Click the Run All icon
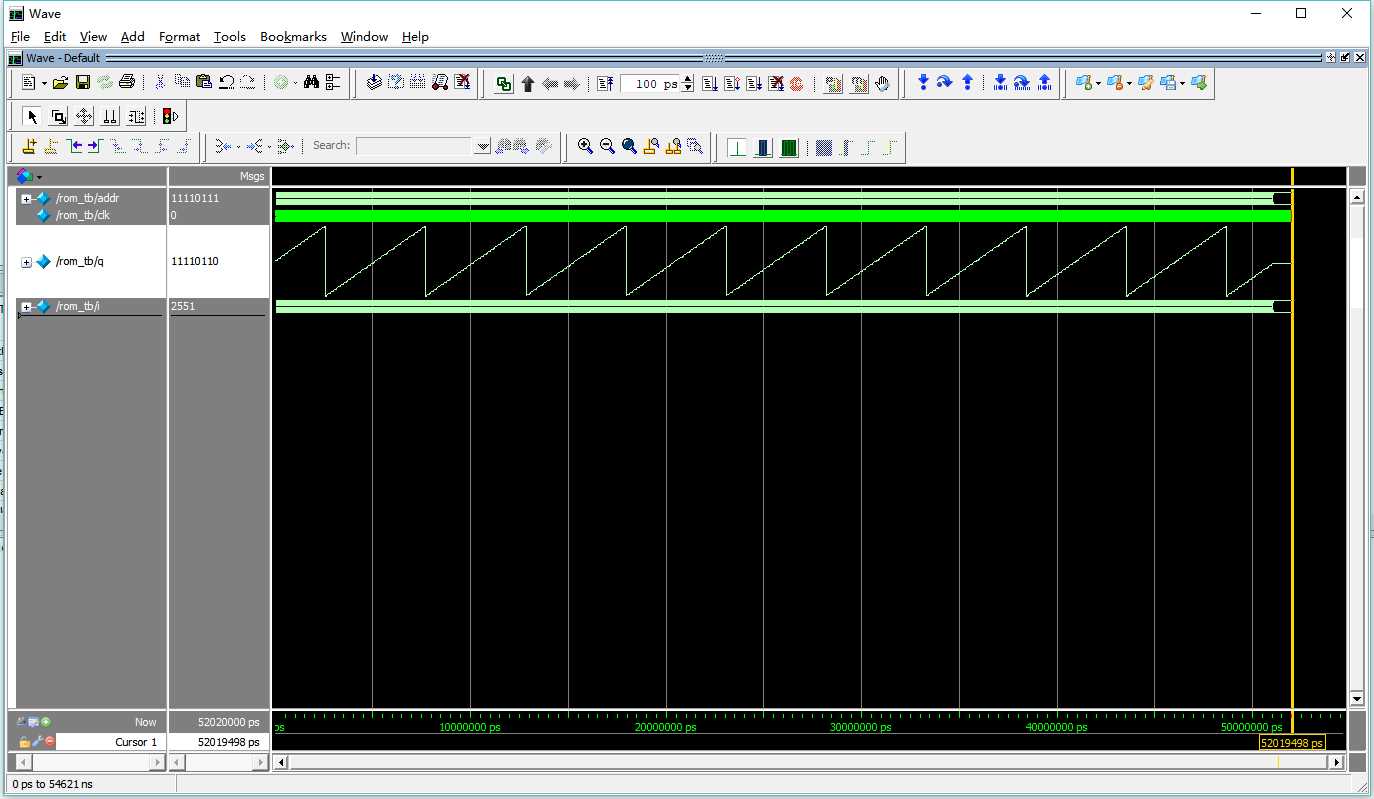 pyautogui.click(x=754, y=84)
